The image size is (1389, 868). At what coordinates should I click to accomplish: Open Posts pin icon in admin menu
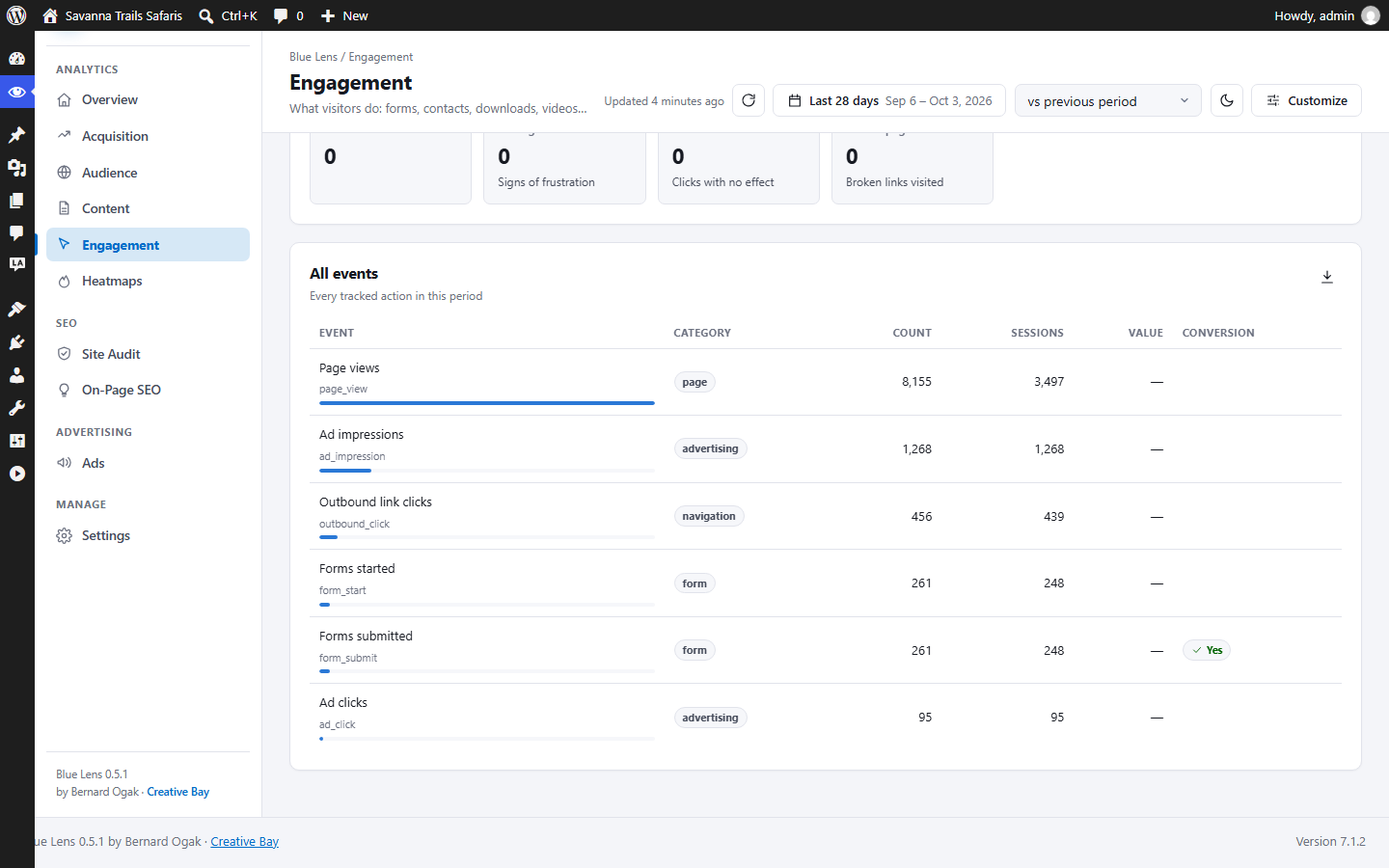16,135
